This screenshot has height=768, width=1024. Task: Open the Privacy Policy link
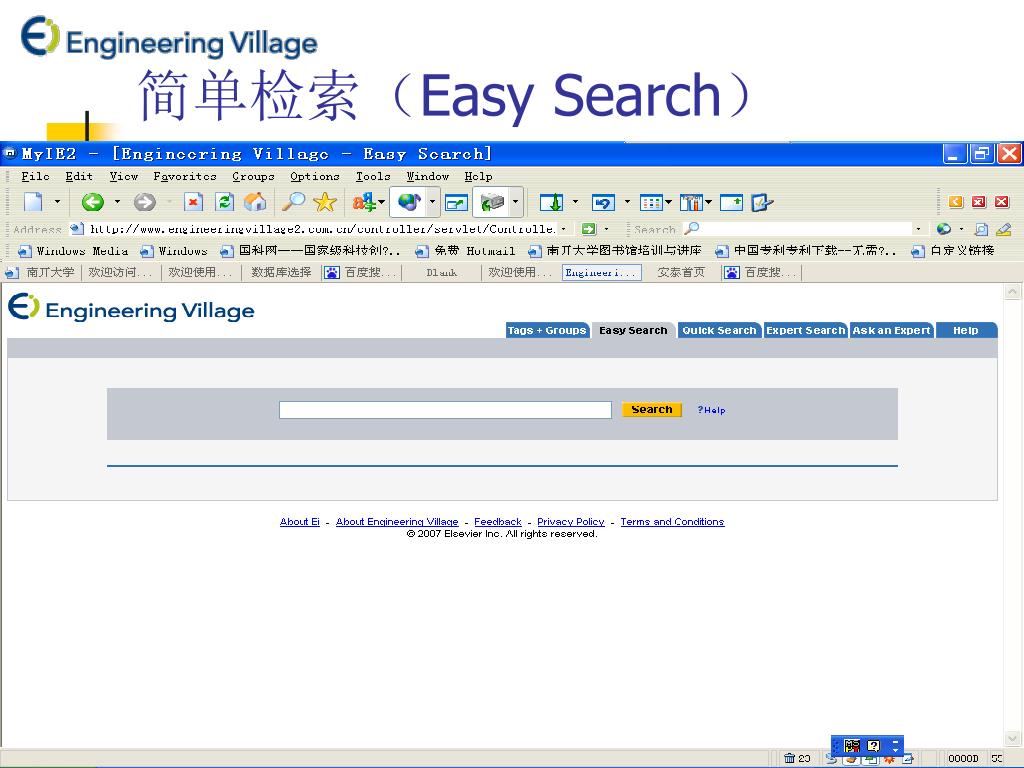(571, 522)
